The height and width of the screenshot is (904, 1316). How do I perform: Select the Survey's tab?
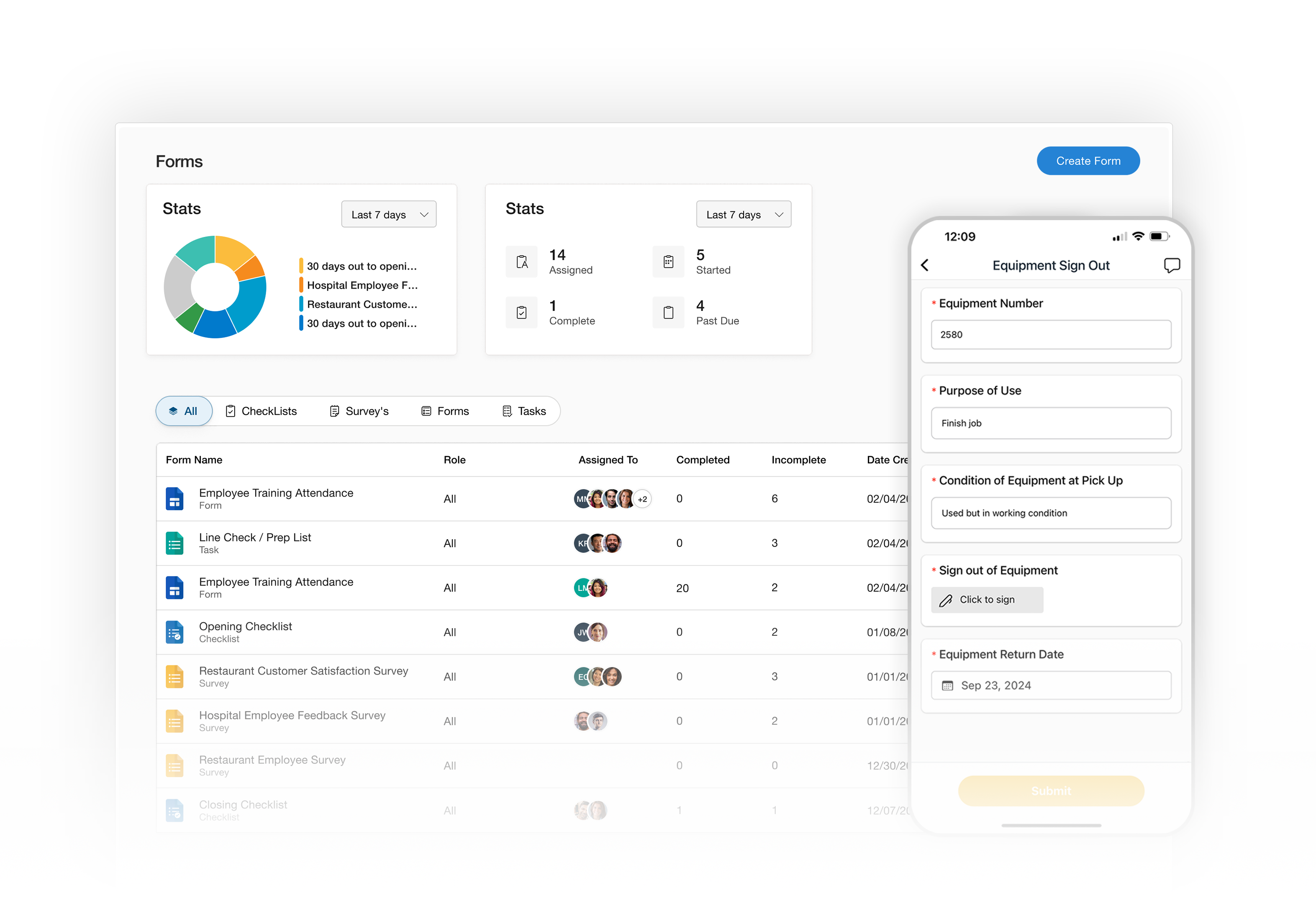pyautogui.click(x=359, y=411)
